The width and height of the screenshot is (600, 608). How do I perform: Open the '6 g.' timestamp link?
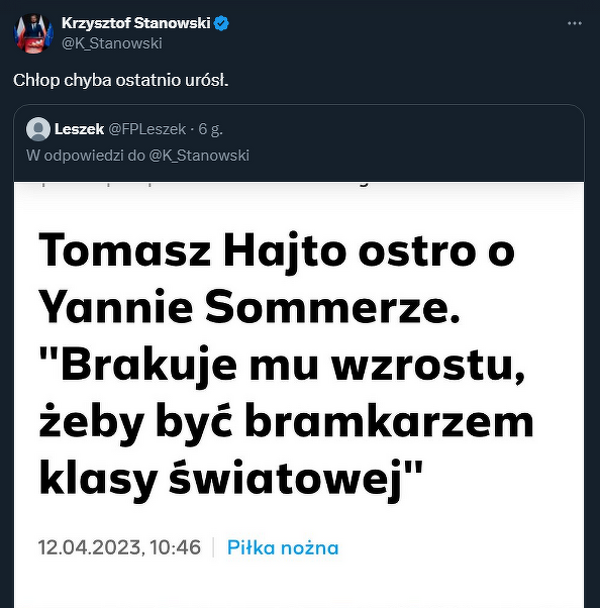[210, 129]
